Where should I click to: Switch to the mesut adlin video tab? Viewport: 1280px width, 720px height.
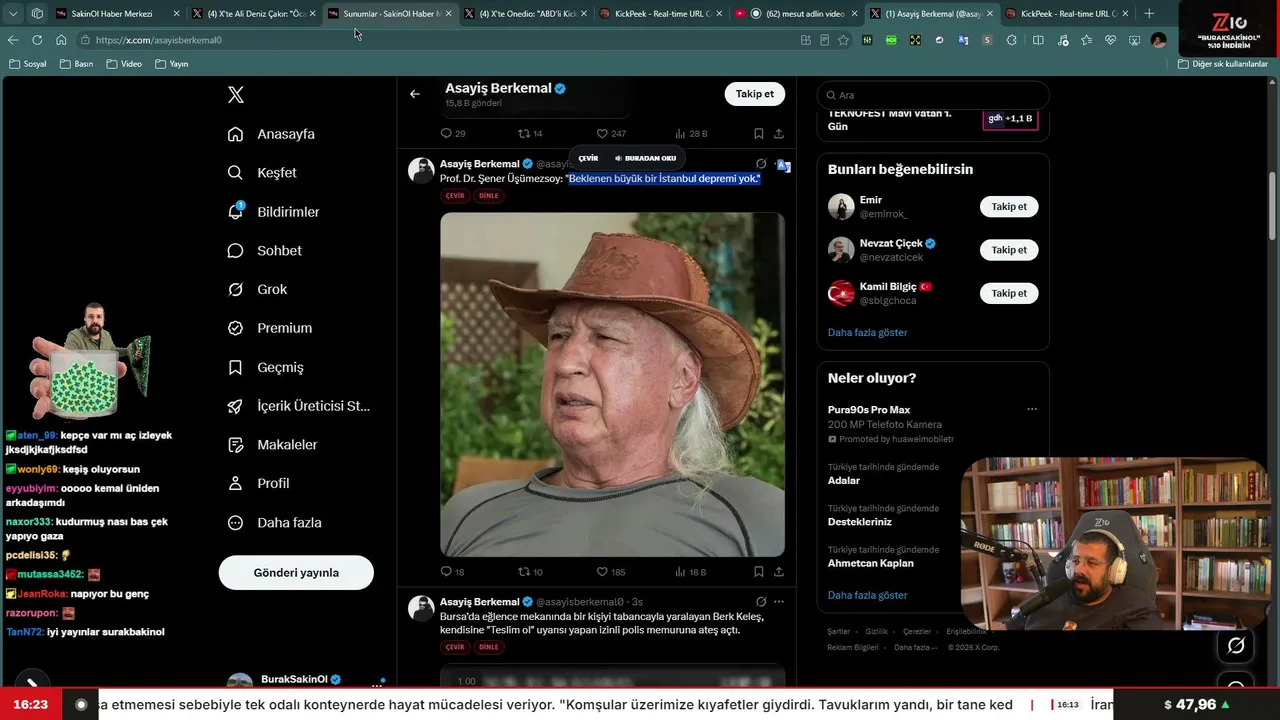pos(797,14)
